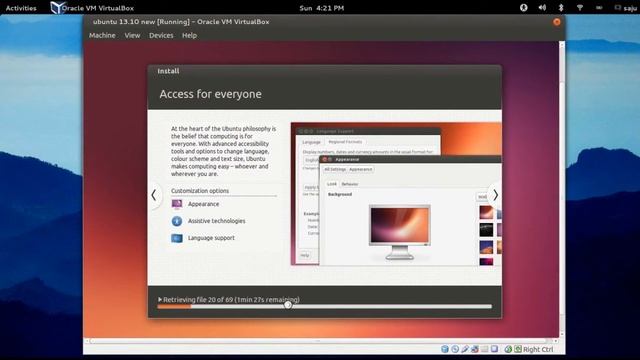This screenshot has height=360, width=640.
Task: Open the Help menu in VirtualBox
Action: pyautogui.click(x=189, y=36)
